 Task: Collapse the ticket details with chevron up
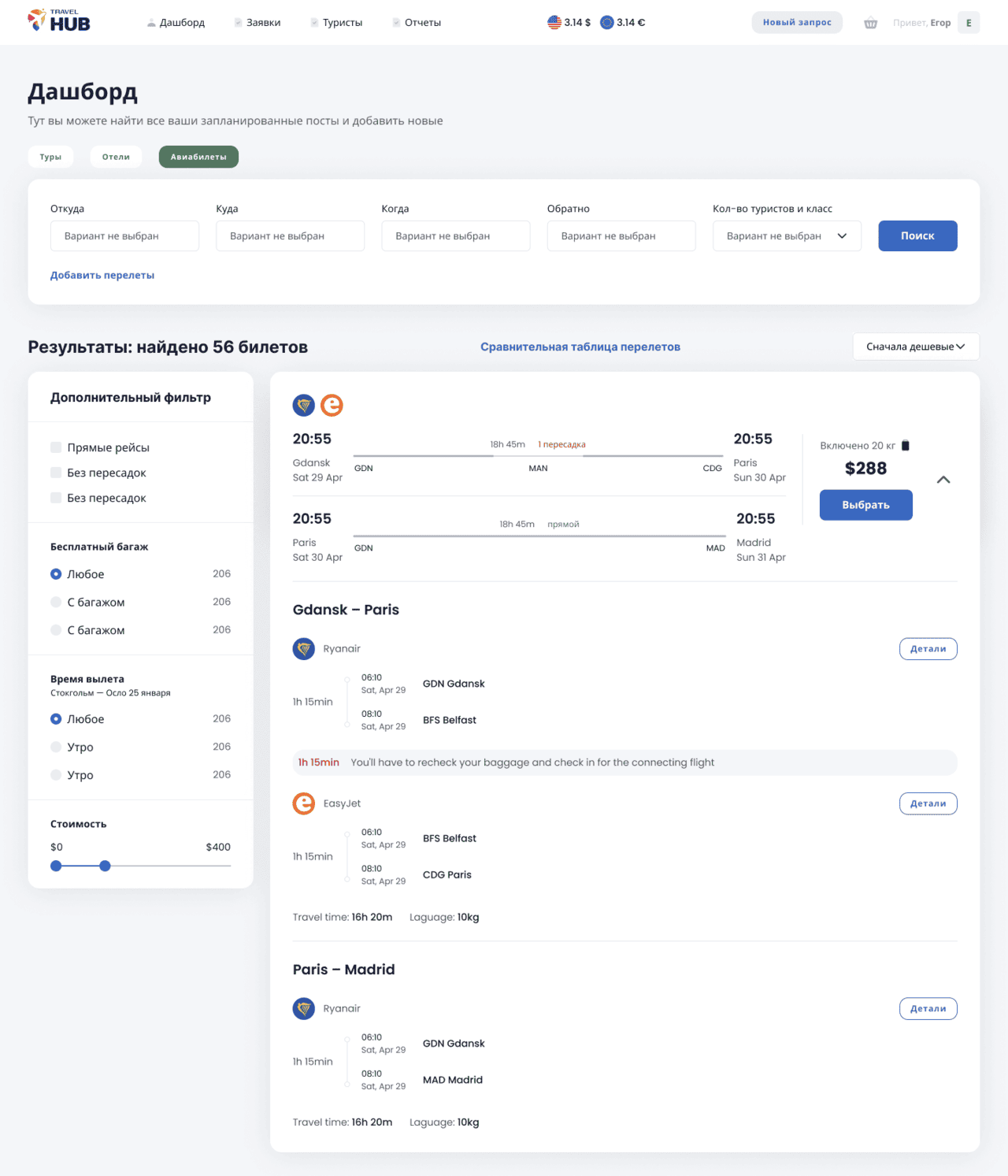tap(943, 480)
